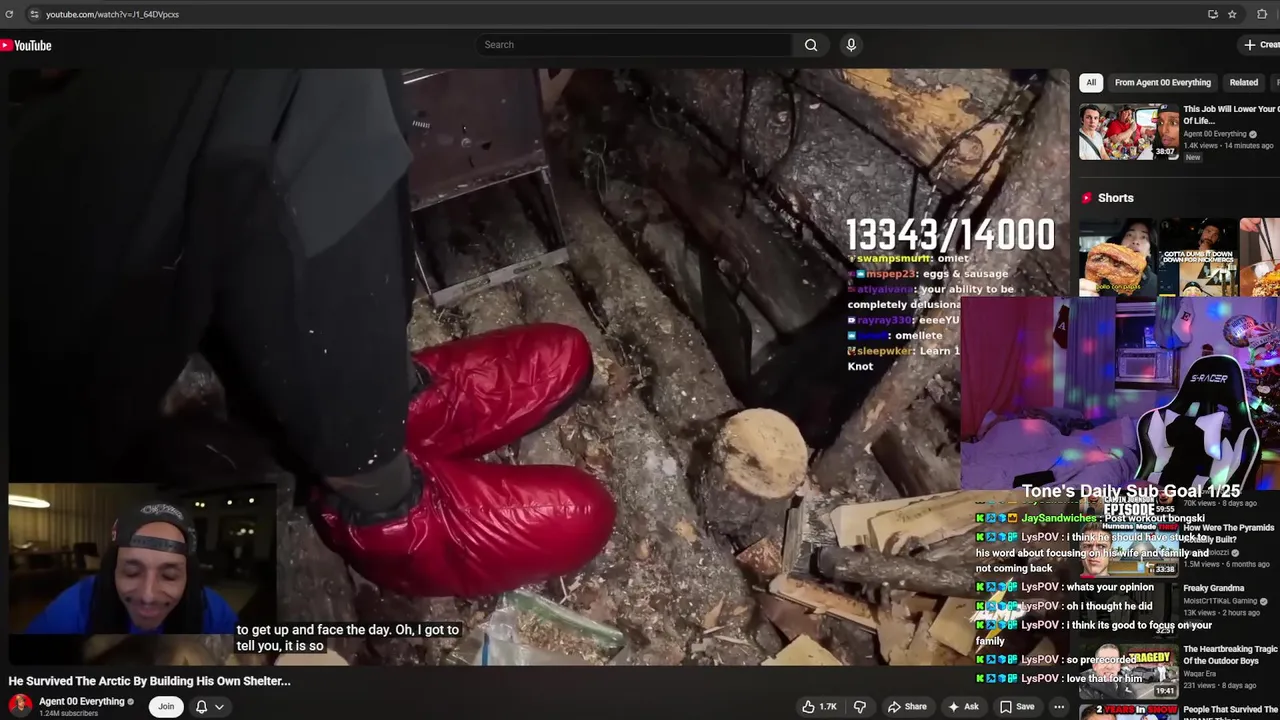Open the 19:41 Tragedy video thumbnail
Image resolution: width=1280 pixels, height=720 pixels.
(x=1128, y=671)
